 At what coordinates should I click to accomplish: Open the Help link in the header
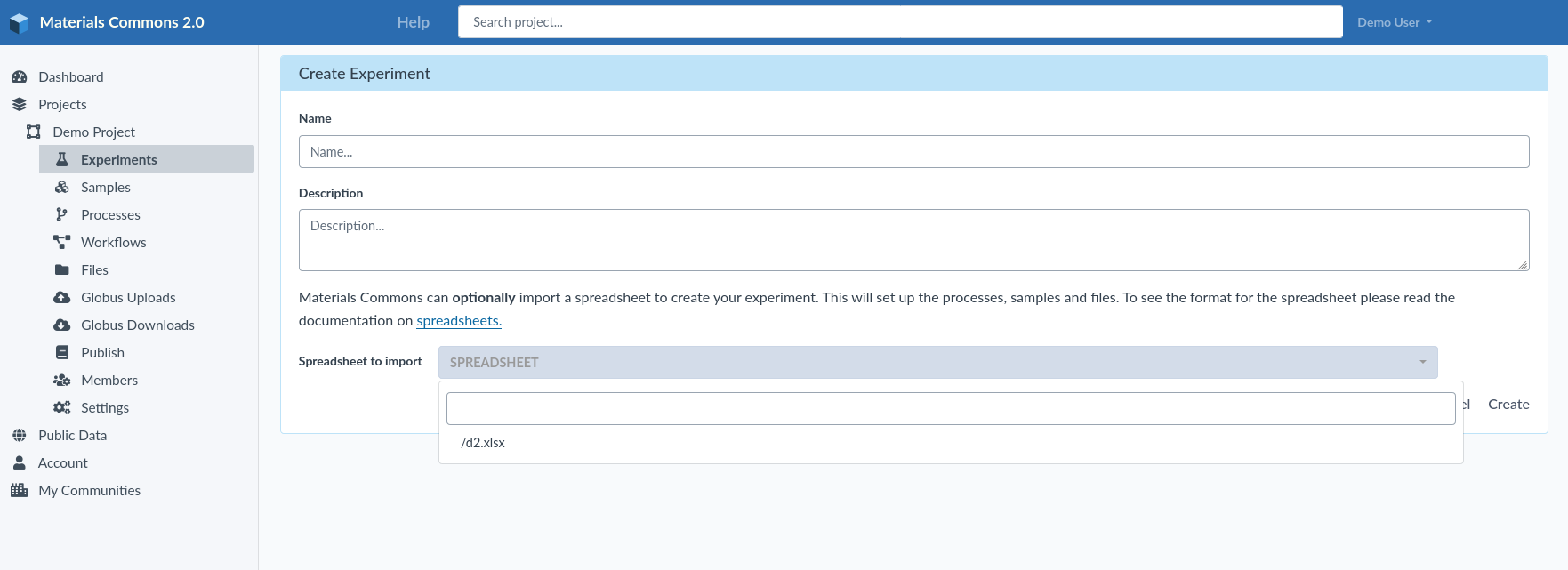pos(414,22)
